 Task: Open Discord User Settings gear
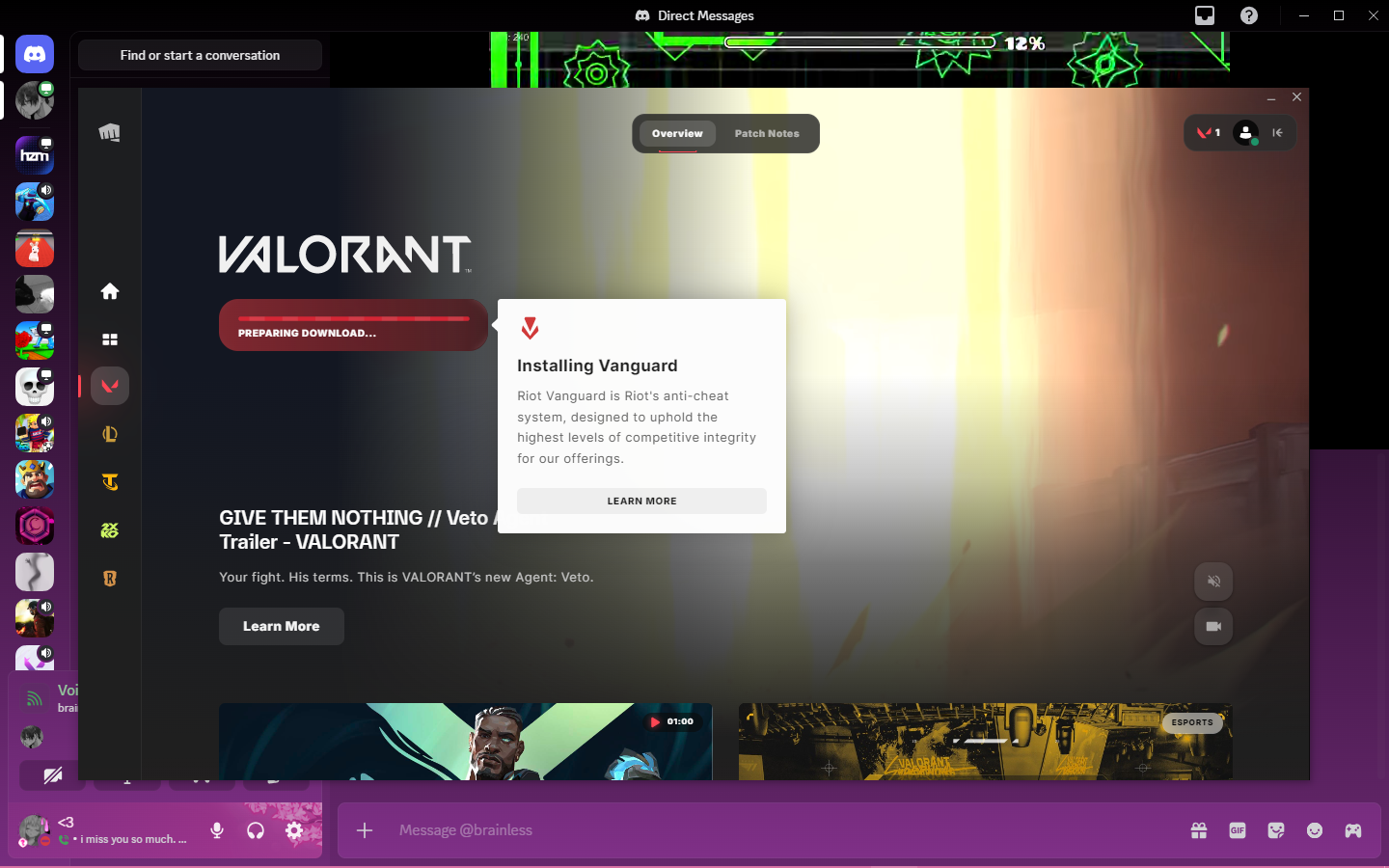pyautogui.click(x=294, y=830)
